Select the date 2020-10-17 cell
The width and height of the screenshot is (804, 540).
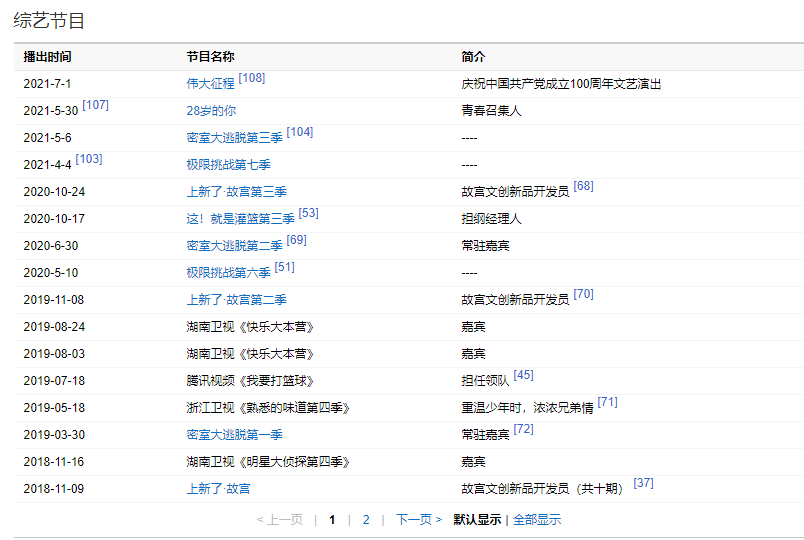(x=54, y=219)
